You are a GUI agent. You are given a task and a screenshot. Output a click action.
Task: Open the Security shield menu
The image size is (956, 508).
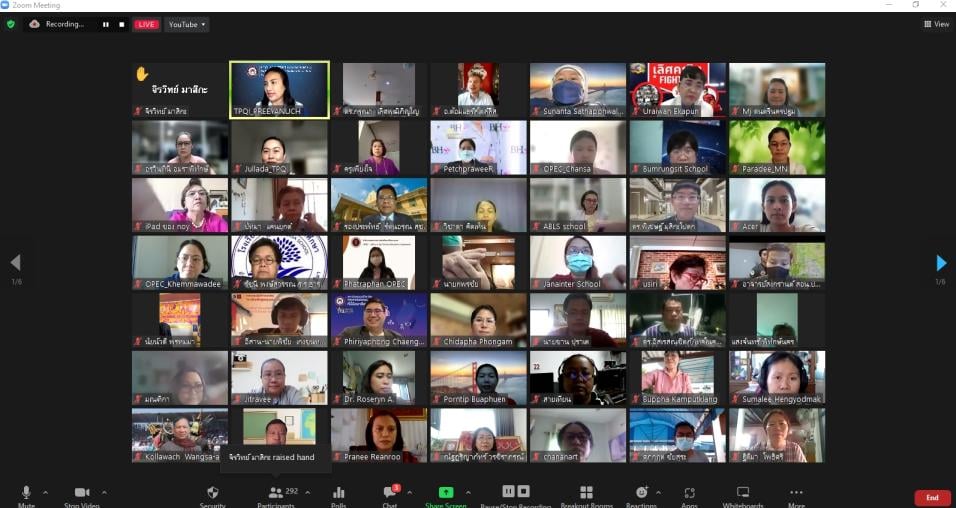click(213, 496)
